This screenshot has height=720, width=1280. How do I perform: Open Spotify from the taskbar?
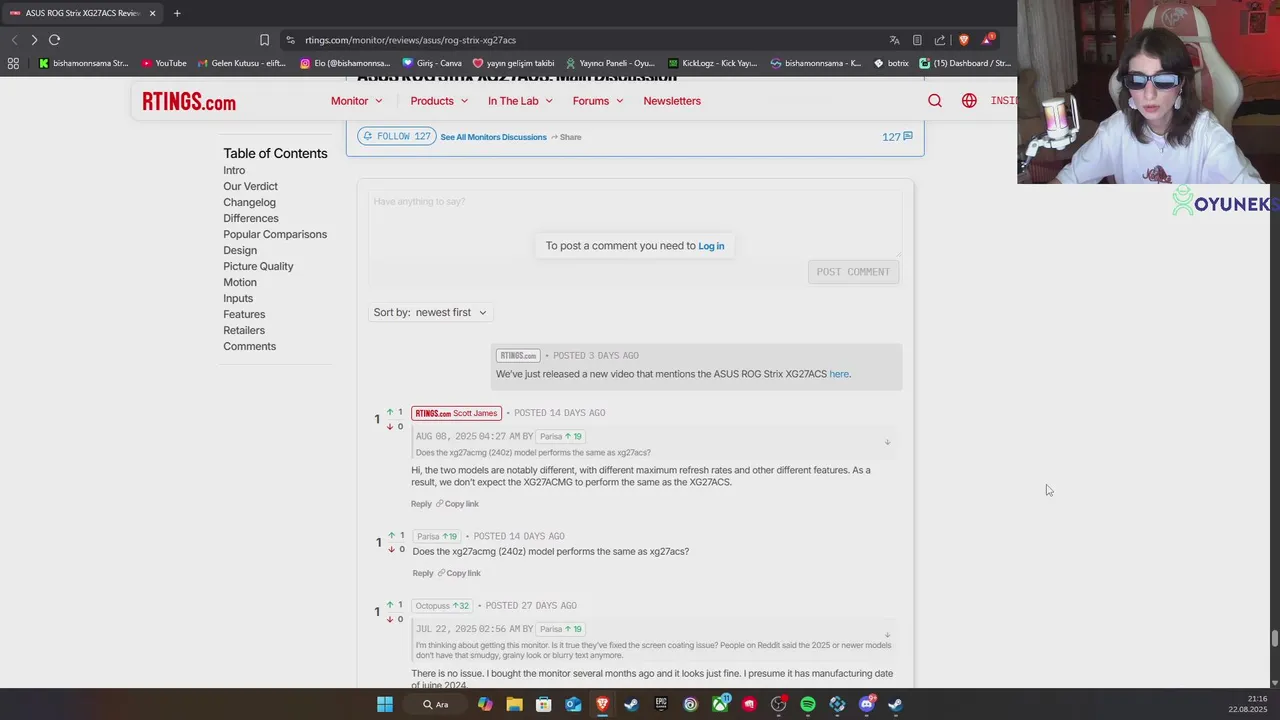[x=808, y=704]
